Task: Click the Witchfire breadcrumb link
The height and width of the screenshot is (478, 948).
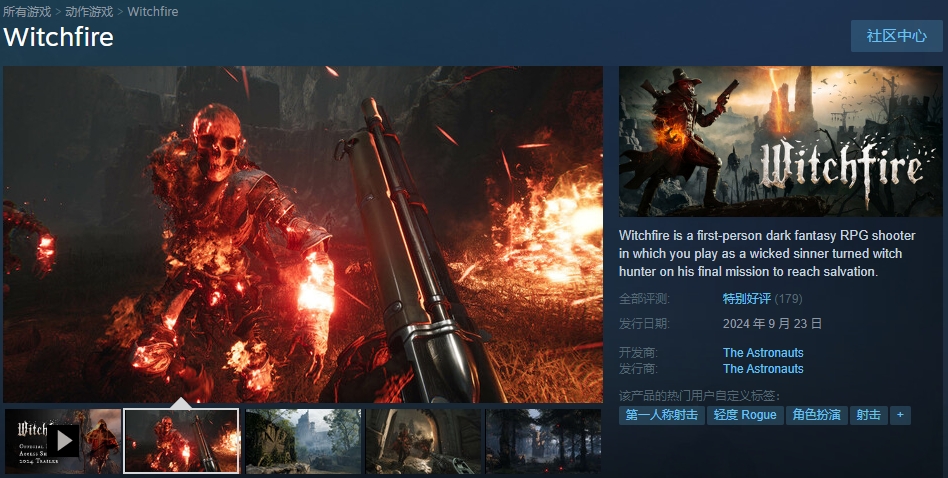Action: point(153,11)
